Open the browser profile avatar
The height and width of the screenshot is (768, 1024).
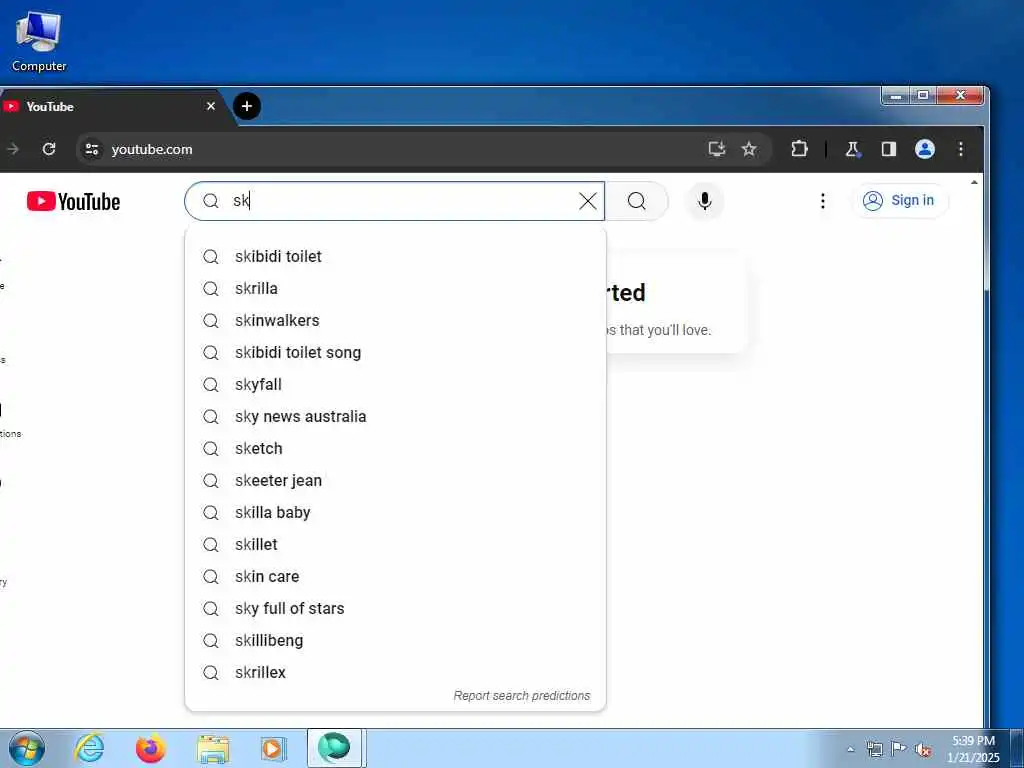tap(924, 149)
